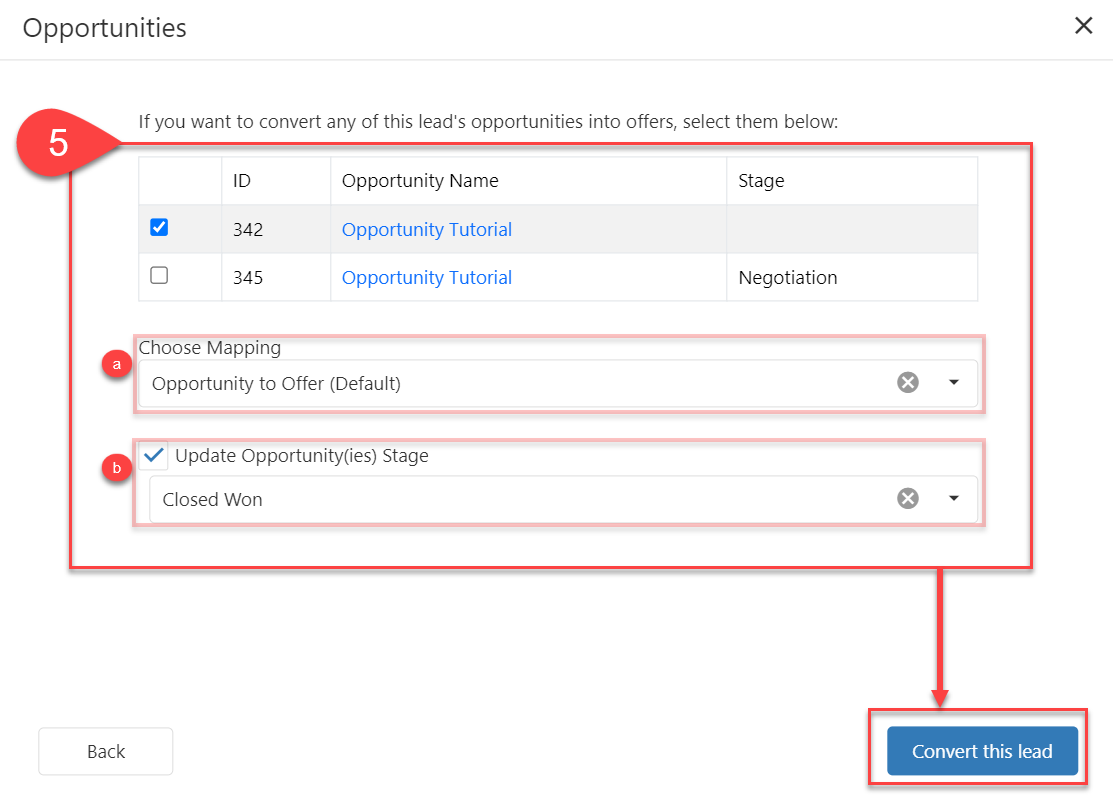Expand the Choose Mapping dropdown arrow
The width and height of the screenshot is (1113, 796).
953,383
